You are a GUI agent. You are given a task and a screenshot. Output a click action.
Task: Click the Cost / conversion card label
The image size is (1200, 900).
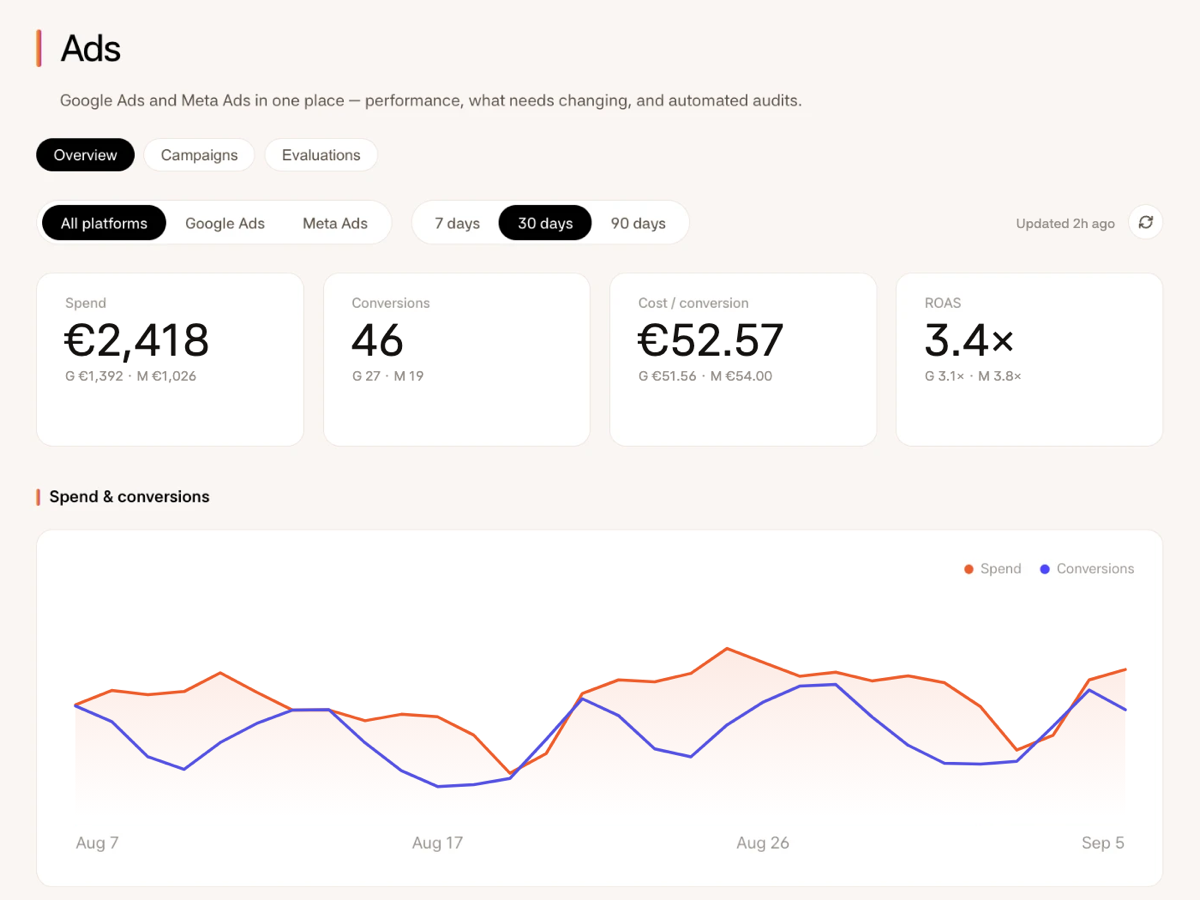coord(693,303)
